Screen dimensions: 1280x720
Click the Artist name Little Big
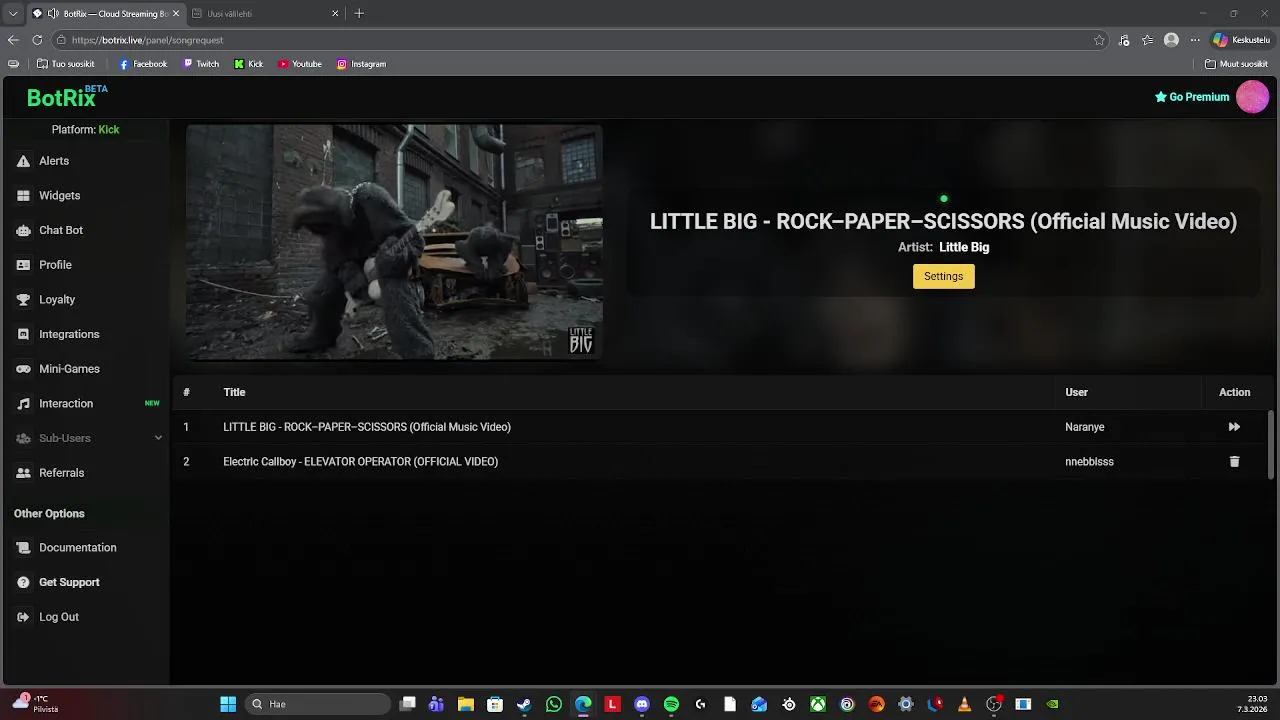pyautogui.click(x=964, y=247)
